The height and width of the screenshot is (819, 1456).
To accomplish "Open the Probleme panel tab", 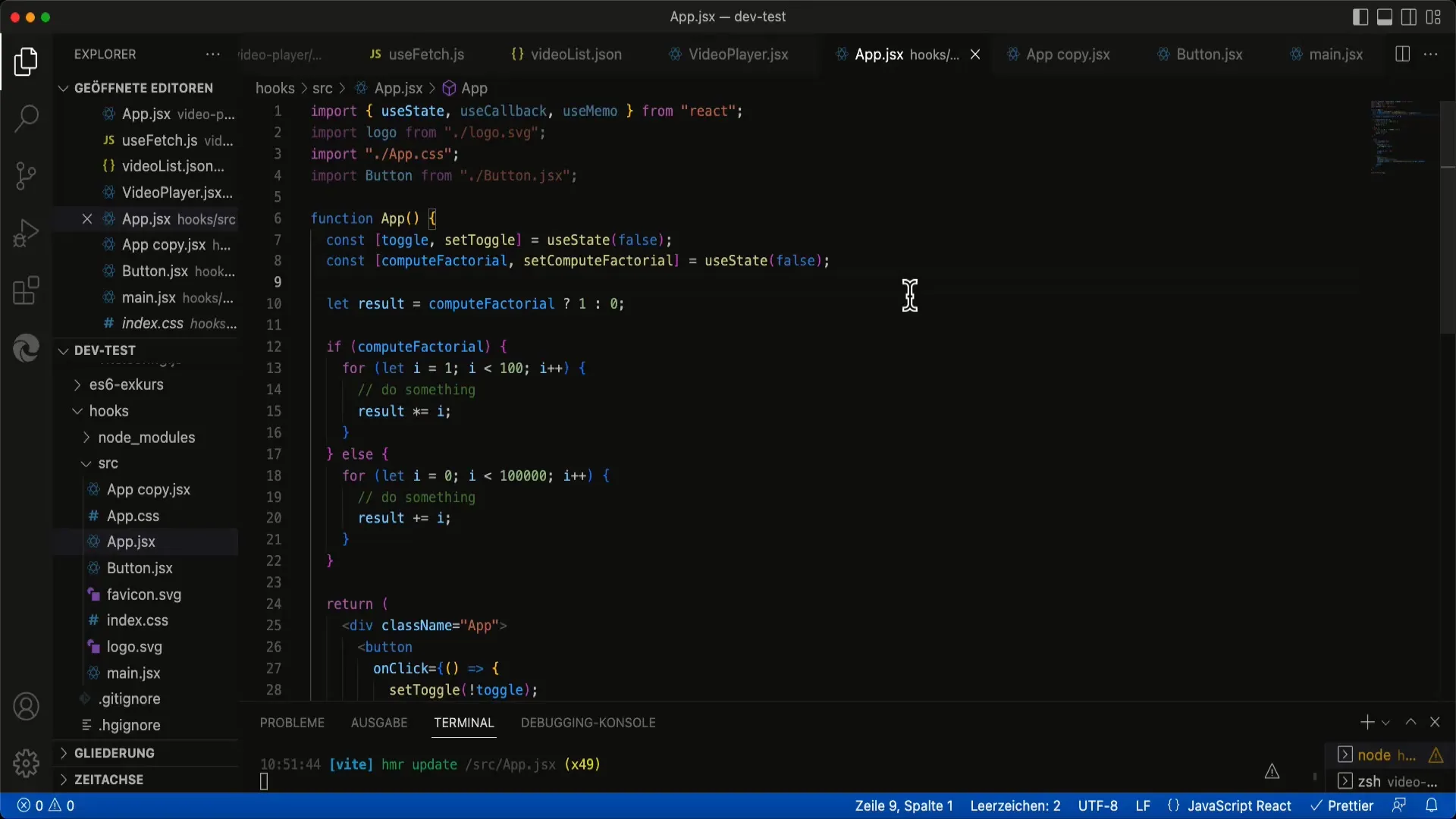I will pos(292,723).
